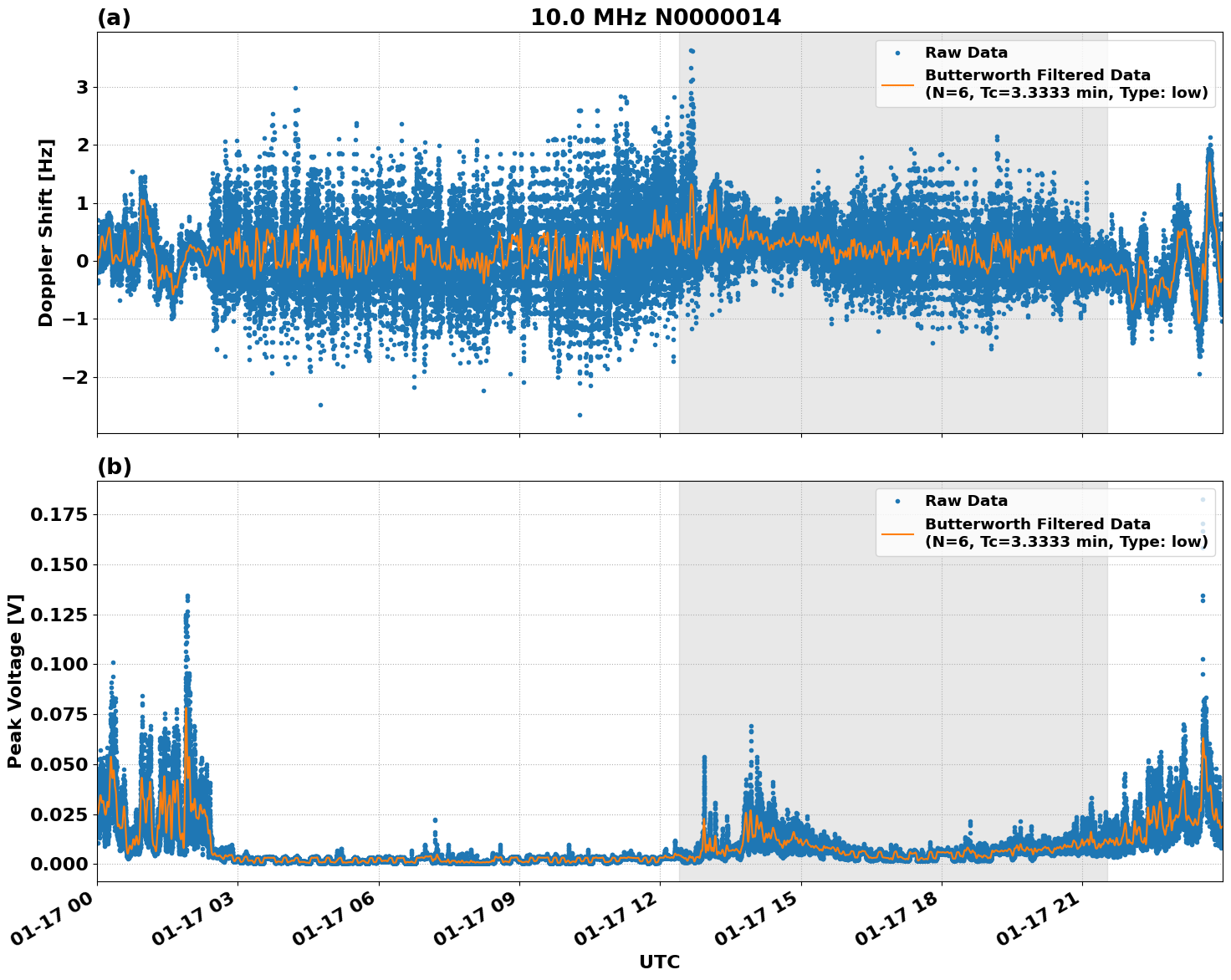
Task: Click the title 10.0 MHz N0000014
Action: click(657, 14)
